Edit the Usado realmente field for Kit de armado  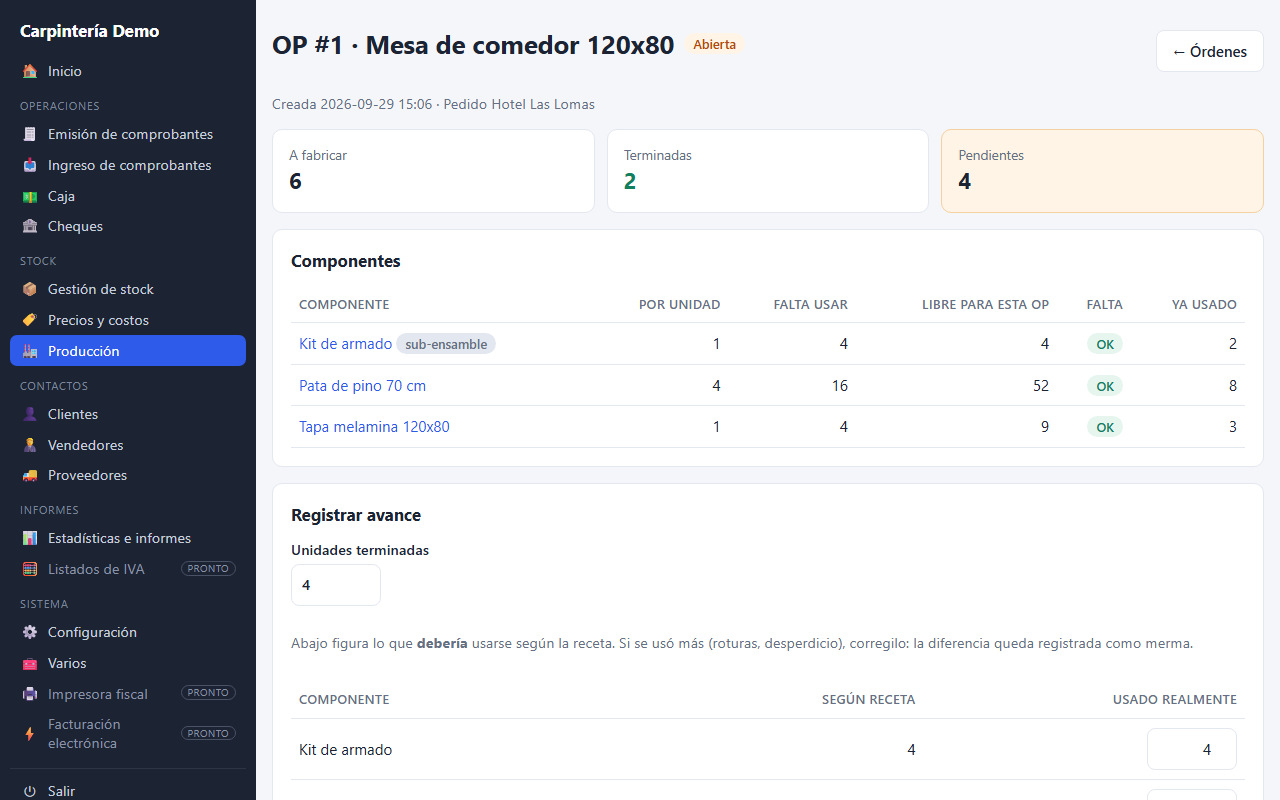[1192, 749]
